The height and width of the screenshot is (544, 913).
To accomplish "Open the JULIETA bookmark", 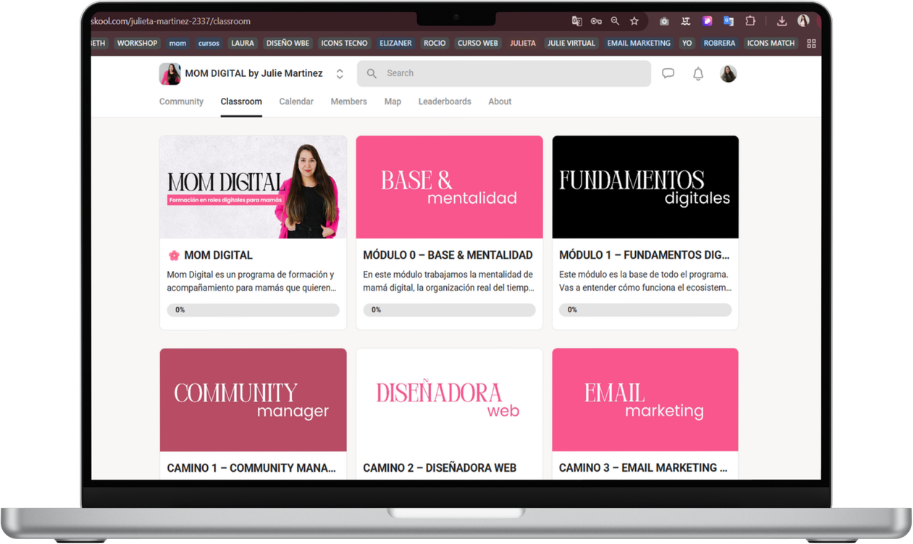I will (x=523, y=43).
